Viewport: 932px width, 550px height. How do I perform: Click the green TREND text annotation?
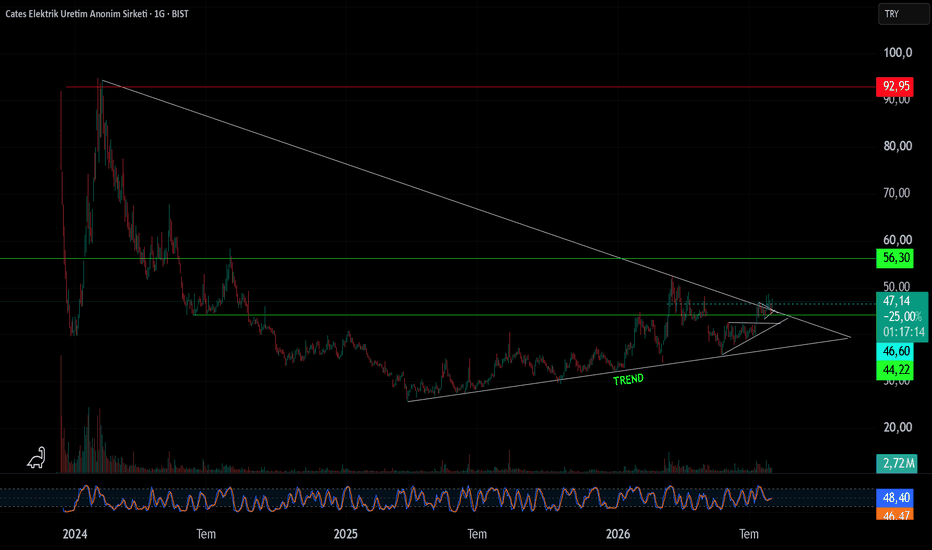(x=628, y=379)
